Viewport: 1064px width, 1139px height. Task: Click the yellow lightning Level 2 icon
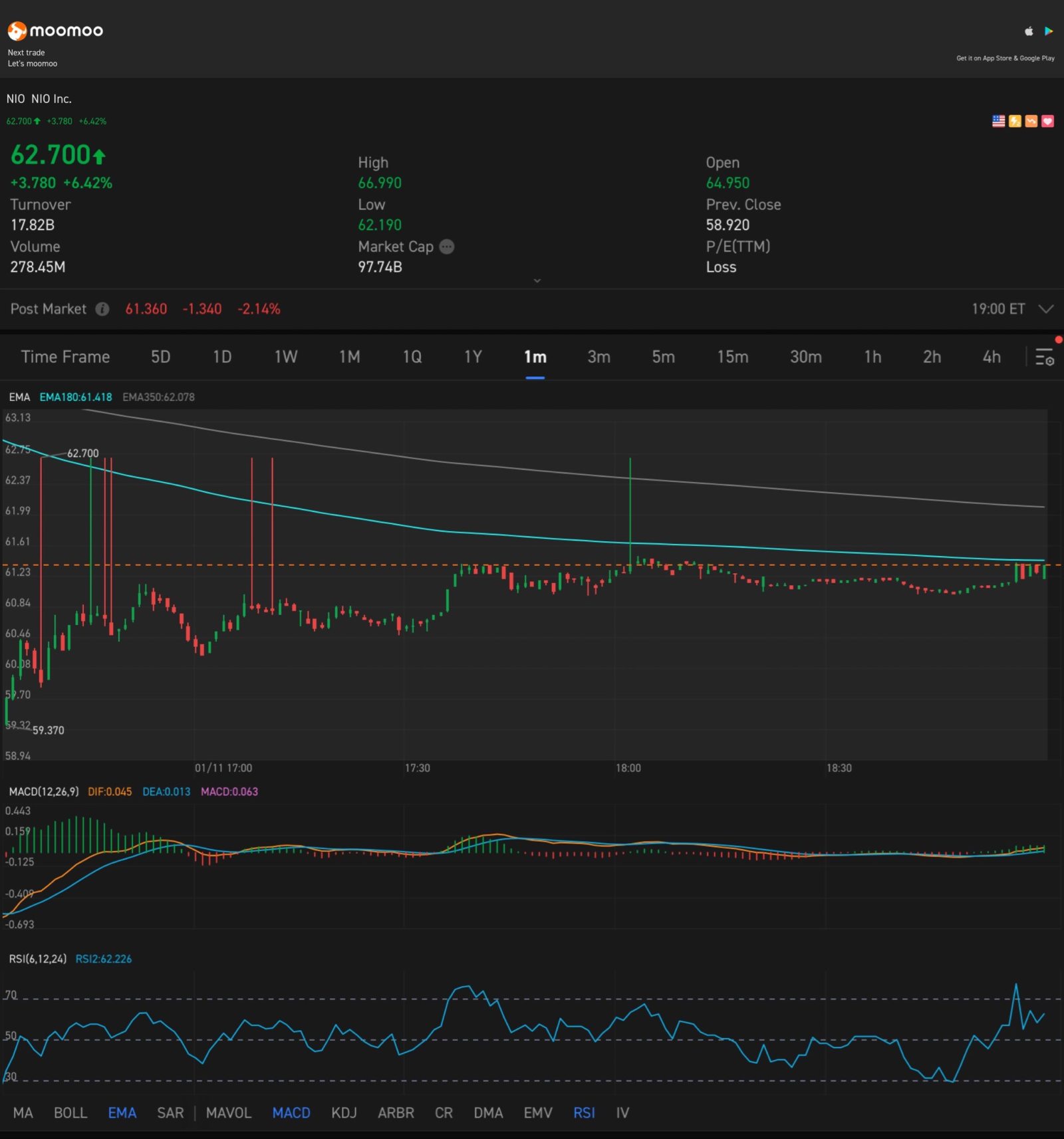(x=1015, y=121)
